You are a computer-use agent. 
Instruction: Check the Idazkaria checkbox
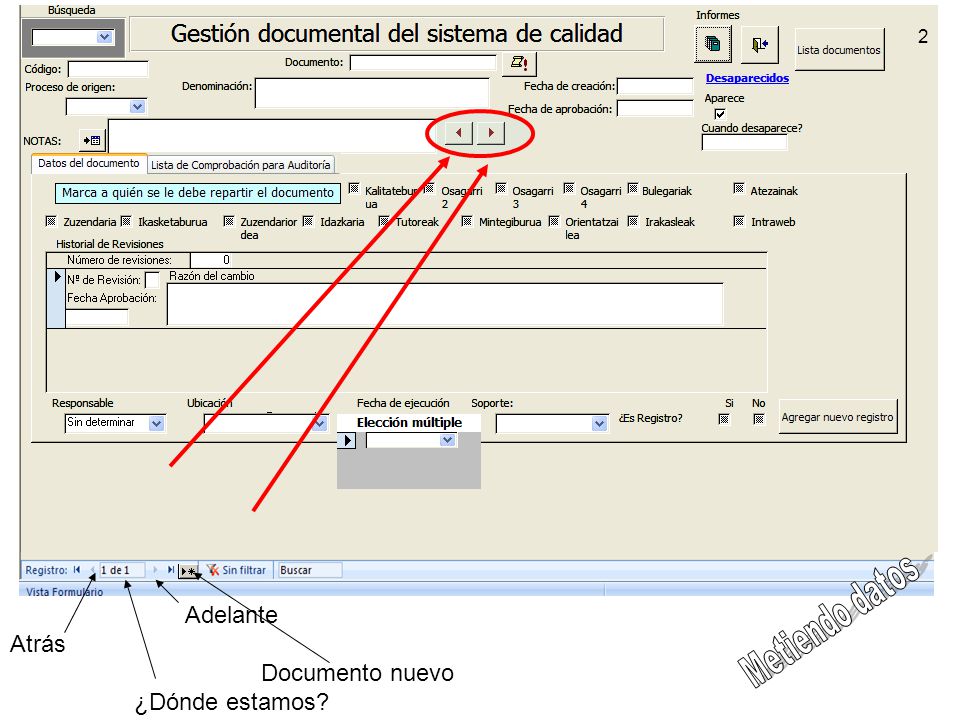coord(308,221)
